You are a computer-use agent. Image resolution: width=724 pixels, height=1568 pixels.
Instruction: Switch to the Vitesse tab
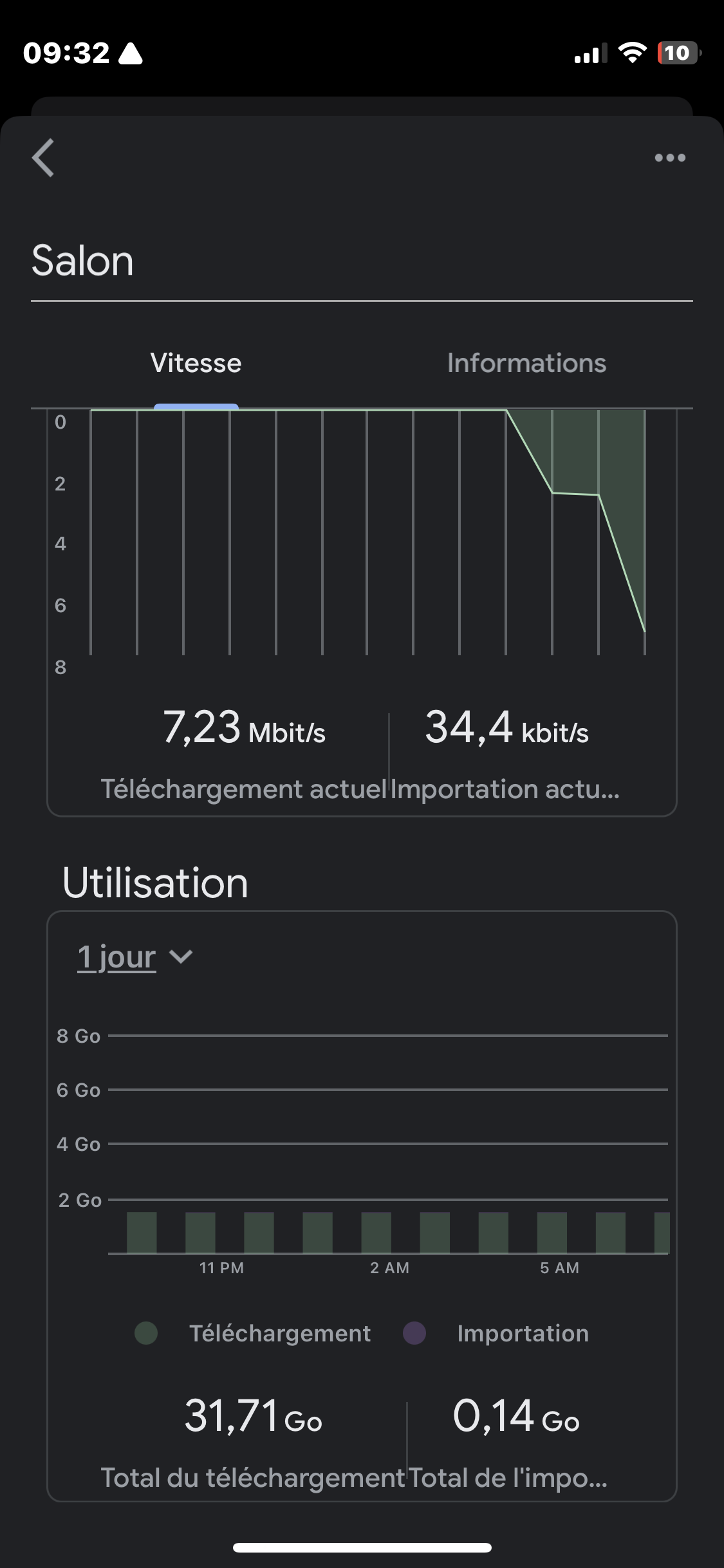(196, 363)
